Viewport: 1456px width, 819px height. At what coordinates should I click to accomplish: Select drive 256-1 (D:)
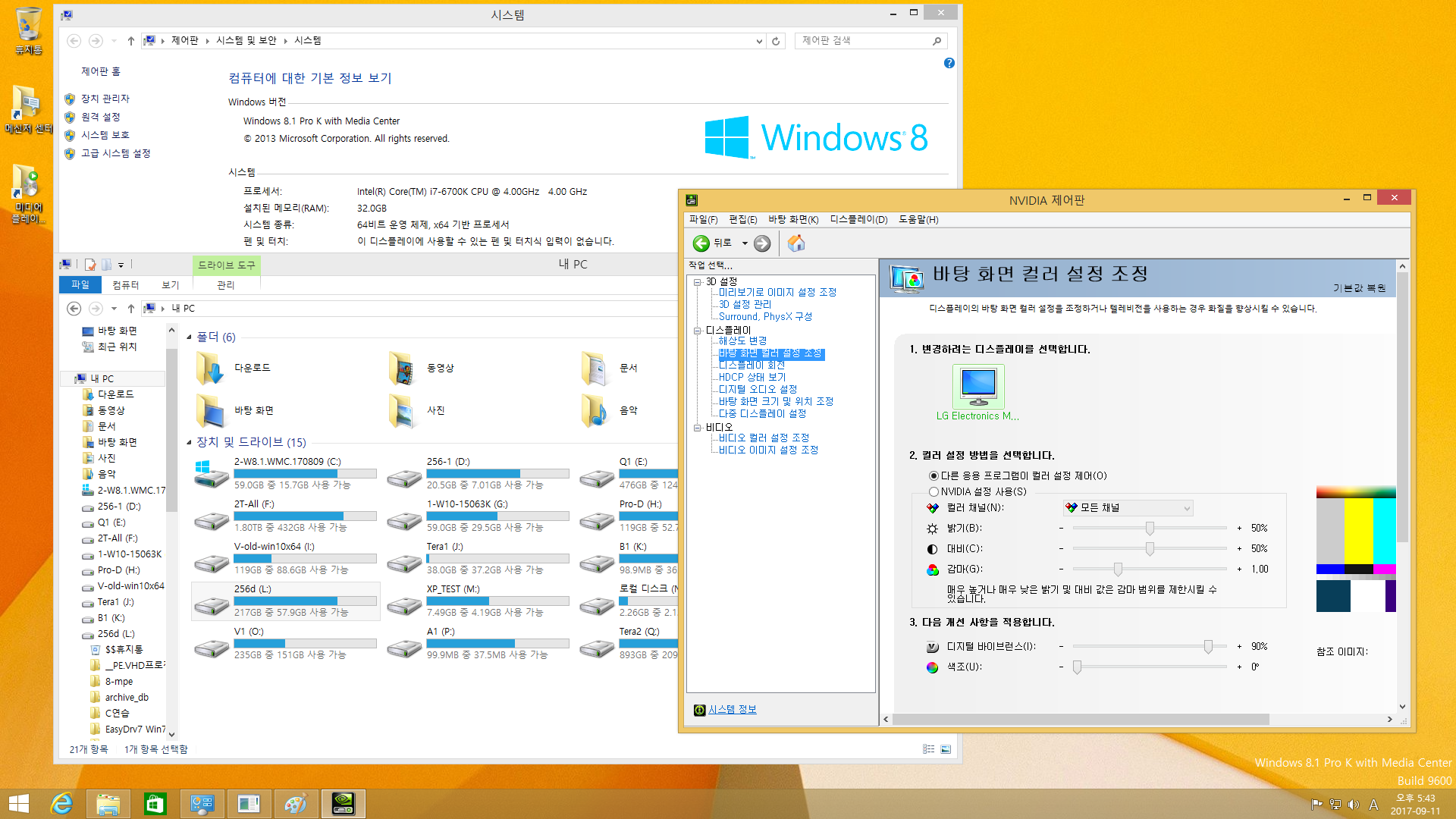[x=479, y=473]
